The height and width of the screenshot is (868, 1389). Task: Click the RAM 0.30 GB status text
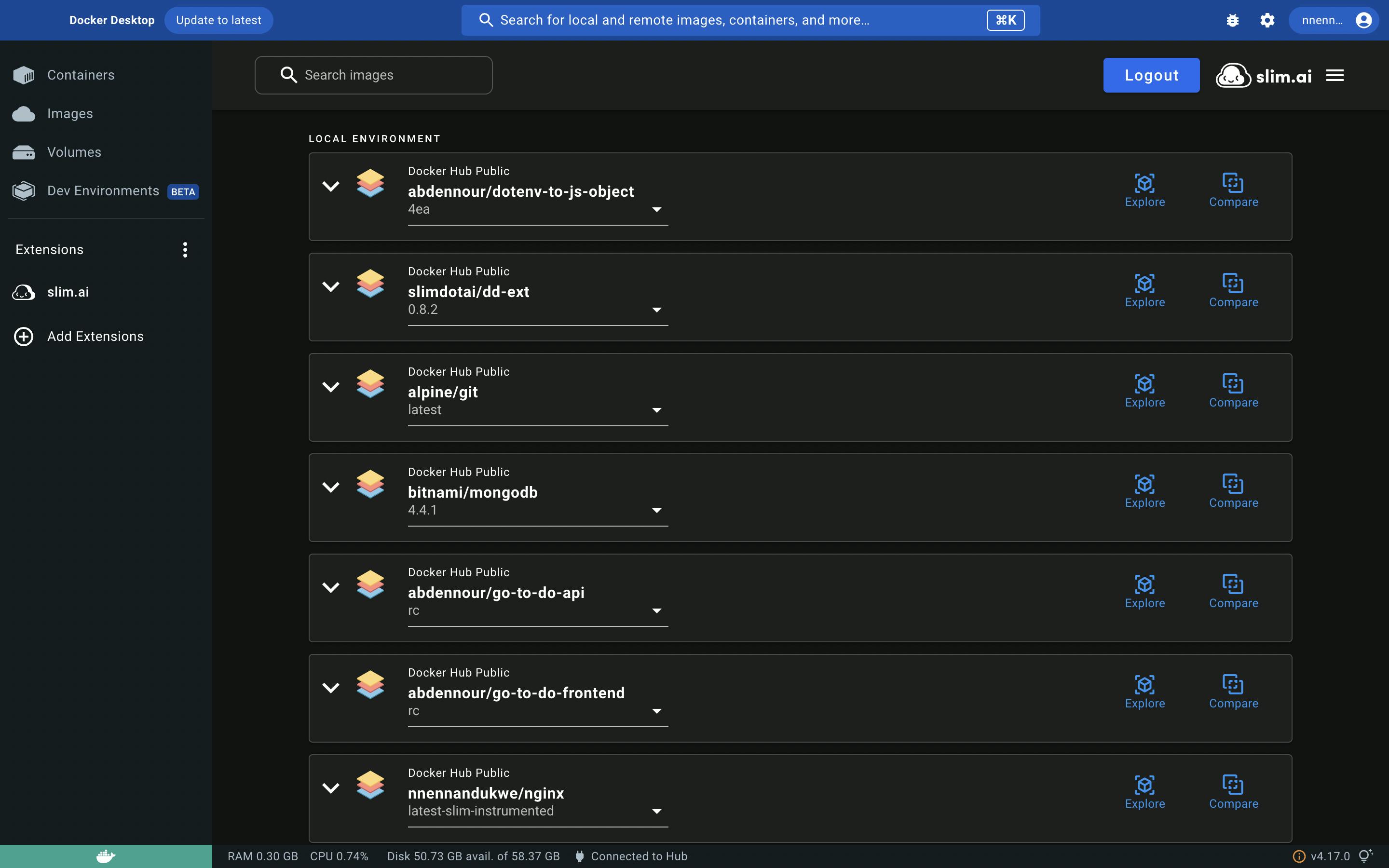[263, 856]
